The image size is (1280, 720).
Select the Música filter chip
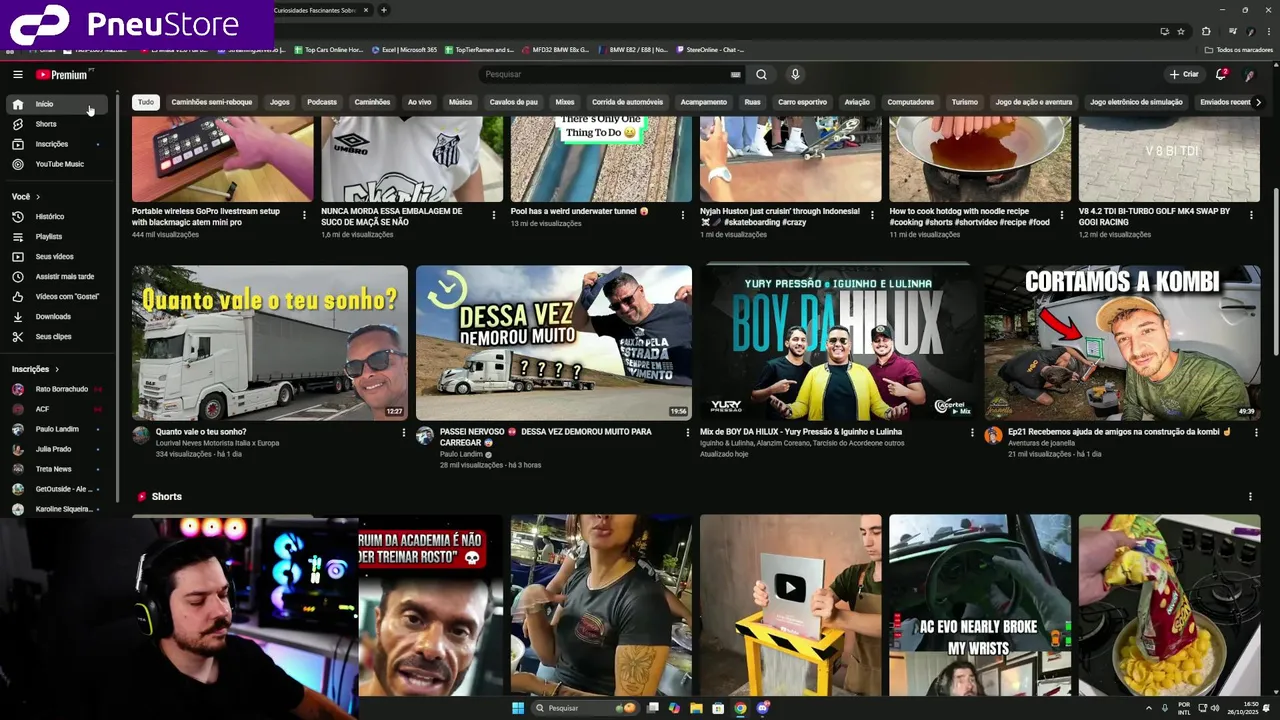460,102
